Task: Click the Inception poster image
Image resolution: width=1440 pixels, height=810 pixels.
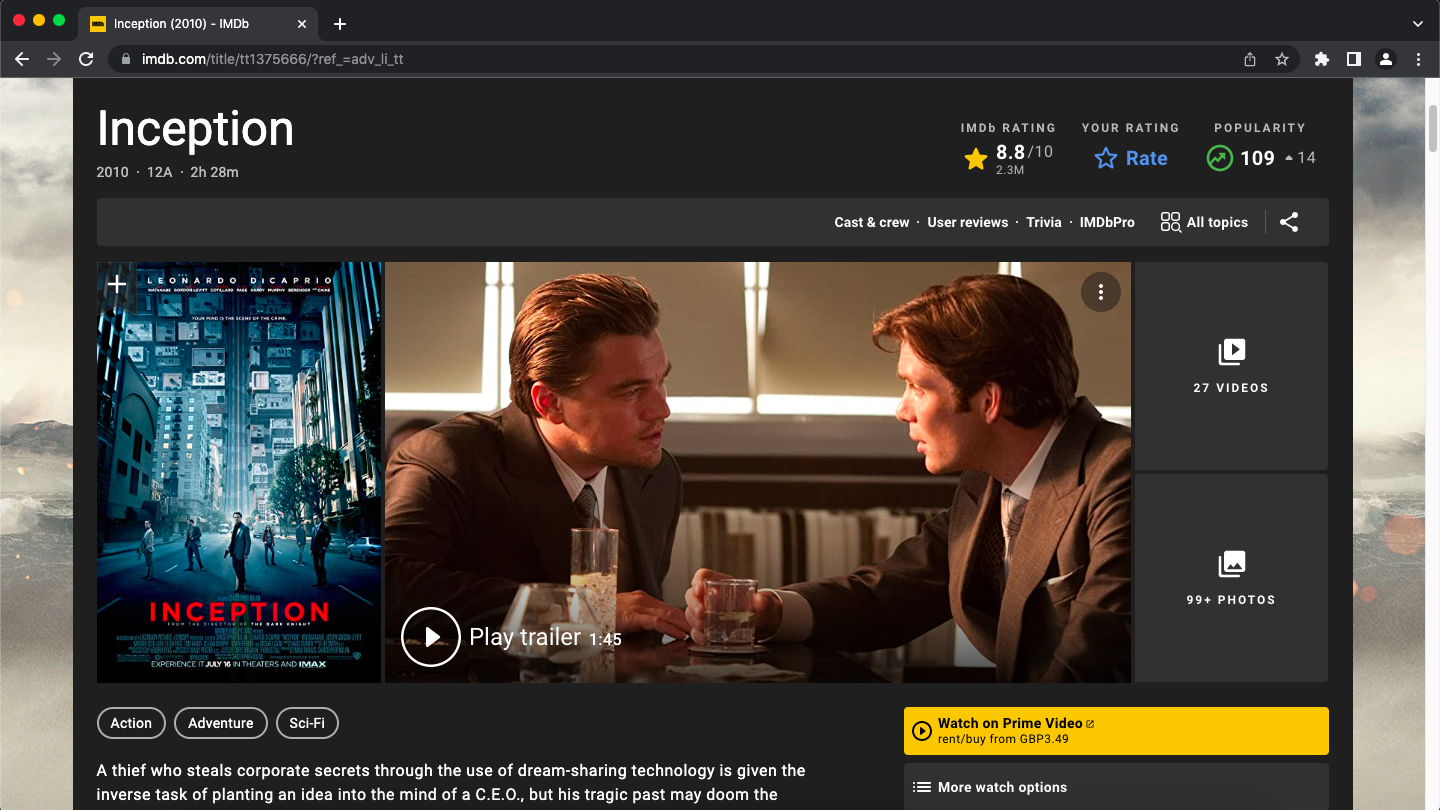Action: 239,472
